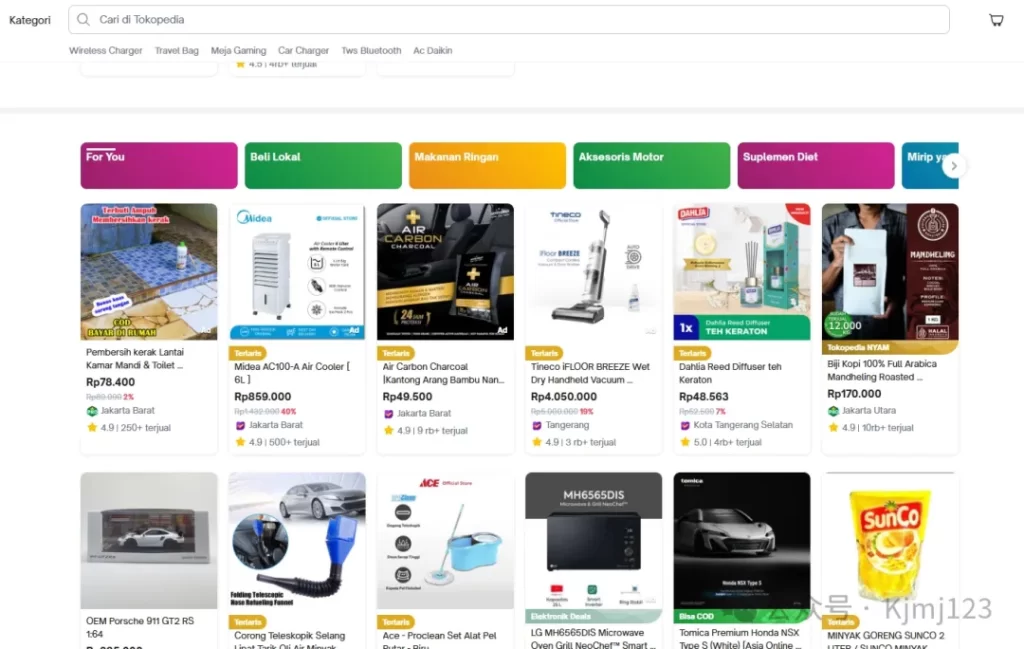The width and height of the screenshot is (1024, 649).
Task: Click the Air Carbon Charcoal product title
Action: tap(443, 373)
